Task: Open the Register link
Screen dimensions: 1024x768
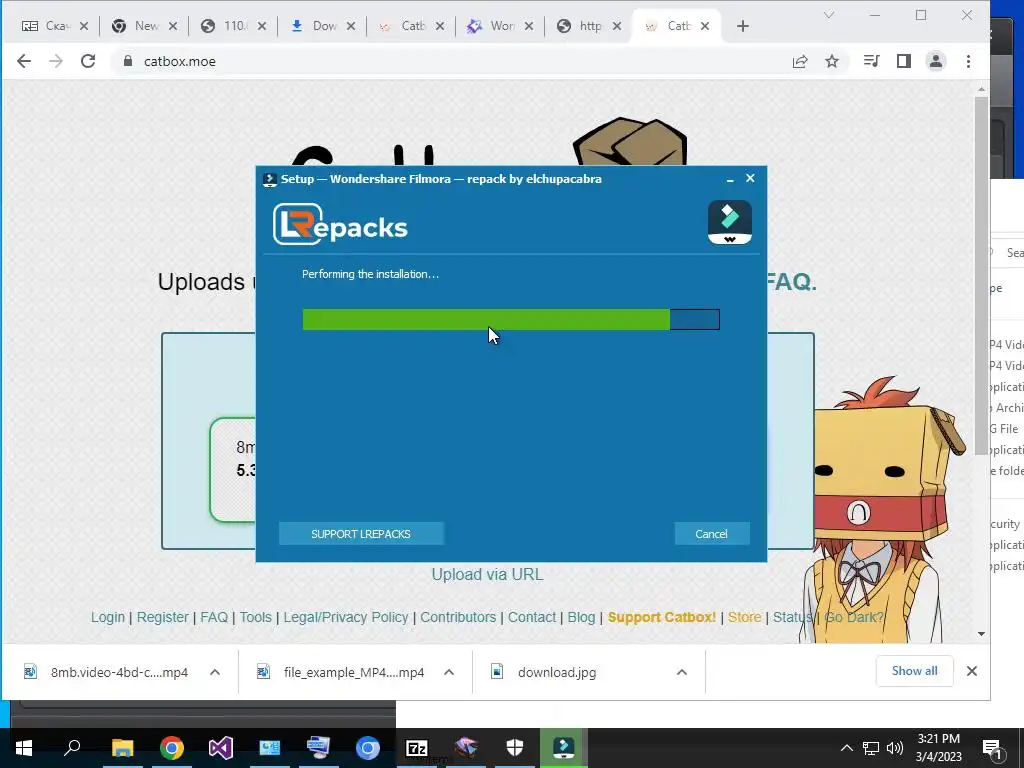Action: click(x=163, y=617)
